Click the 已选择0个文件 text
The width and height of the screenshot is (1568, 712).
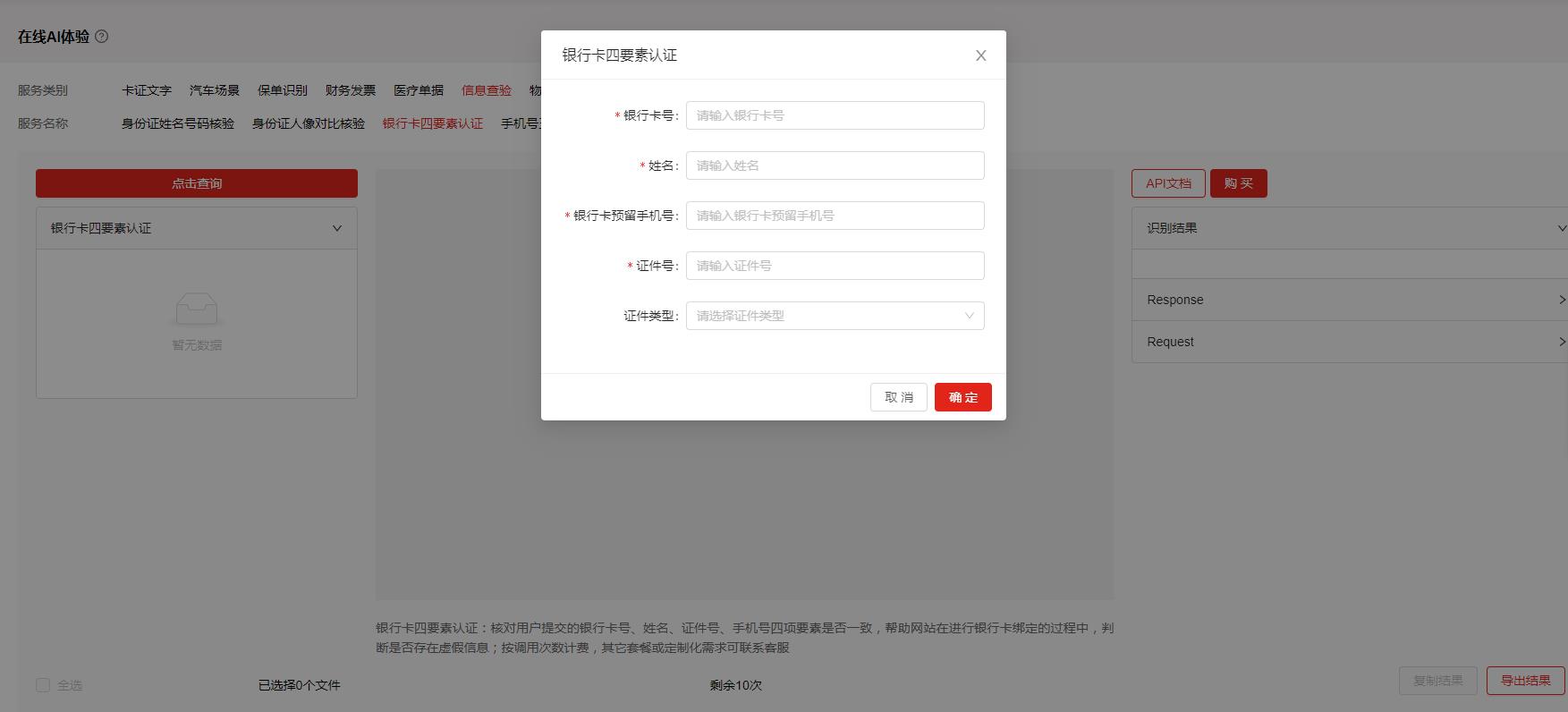(x=300, y=685)
